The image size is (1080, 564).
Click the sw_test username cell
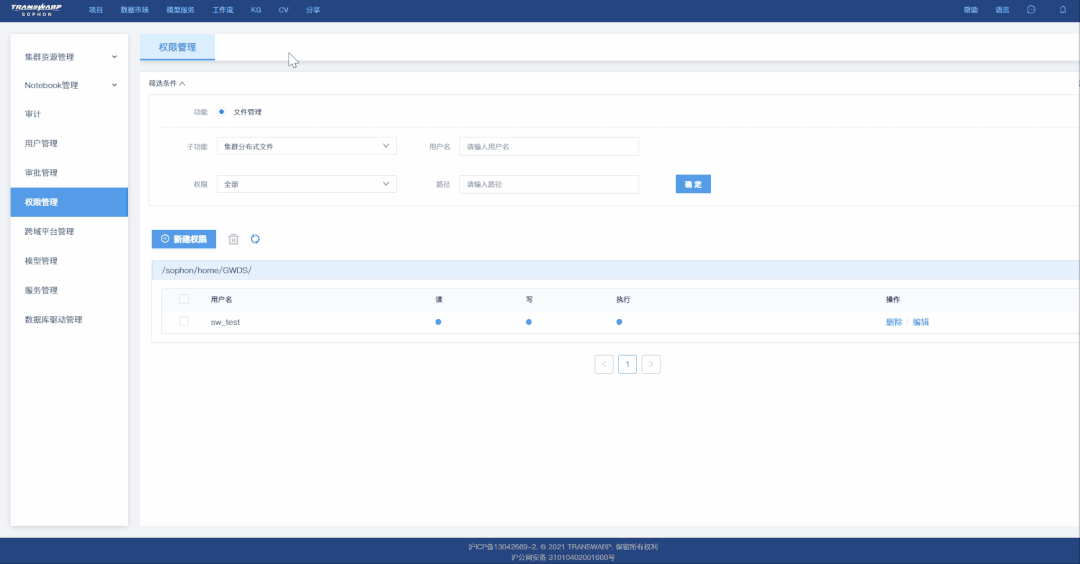225,322
